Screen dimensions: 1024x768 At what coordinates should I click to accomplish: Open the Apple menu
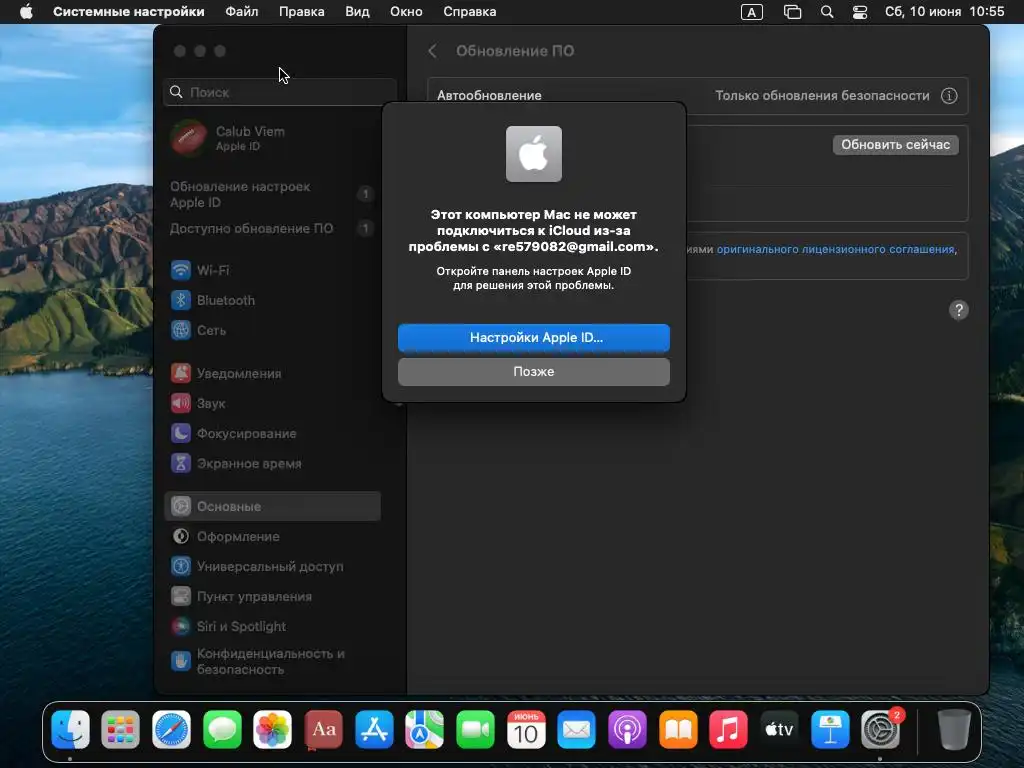click(x=26, y=12)
